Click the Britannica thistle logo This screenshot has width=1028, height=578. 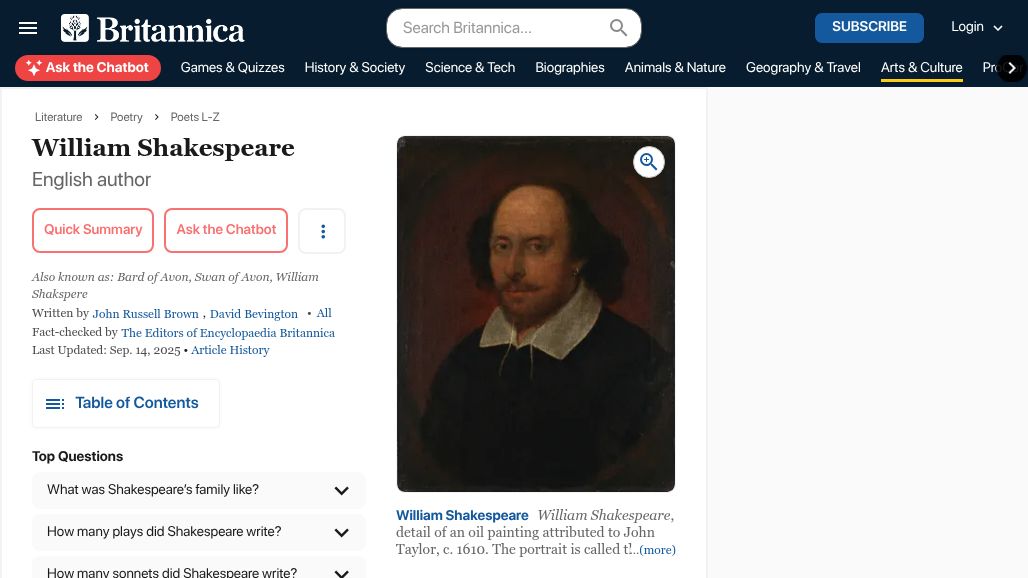[x=75, y=28]
